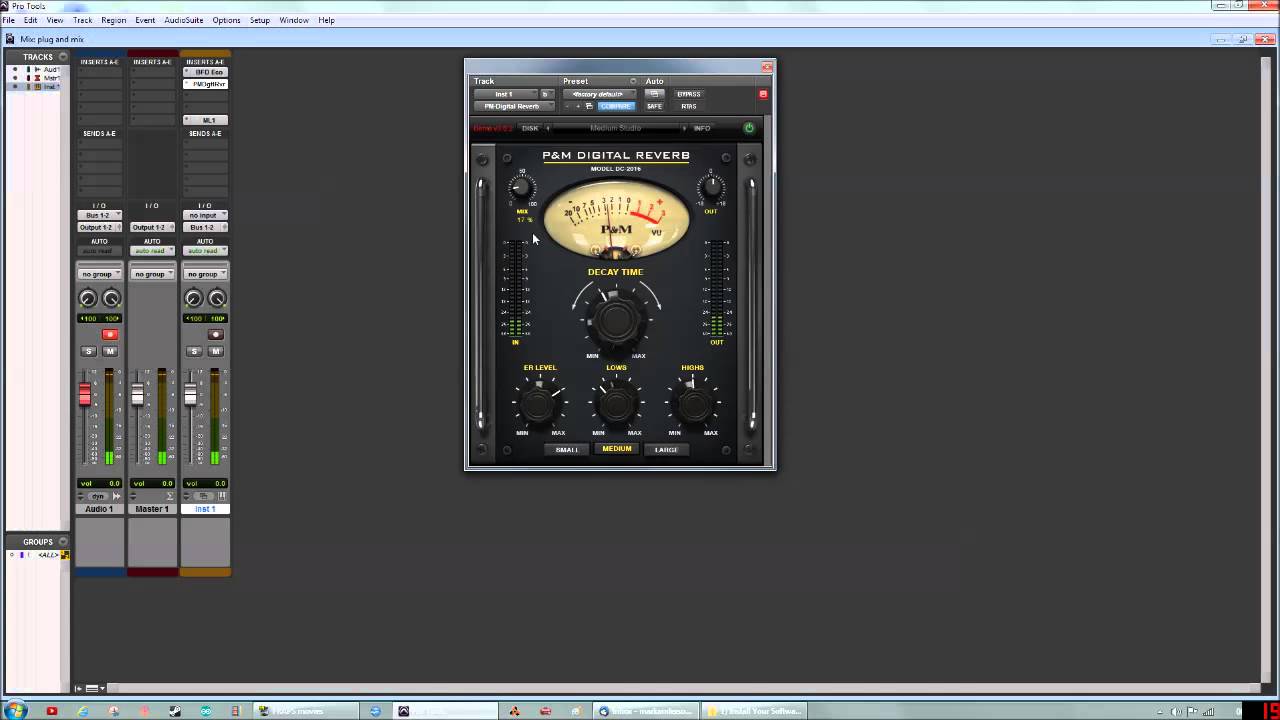
Task: Open the plug-in automation enable dialog icon
Action: [654, 94]
